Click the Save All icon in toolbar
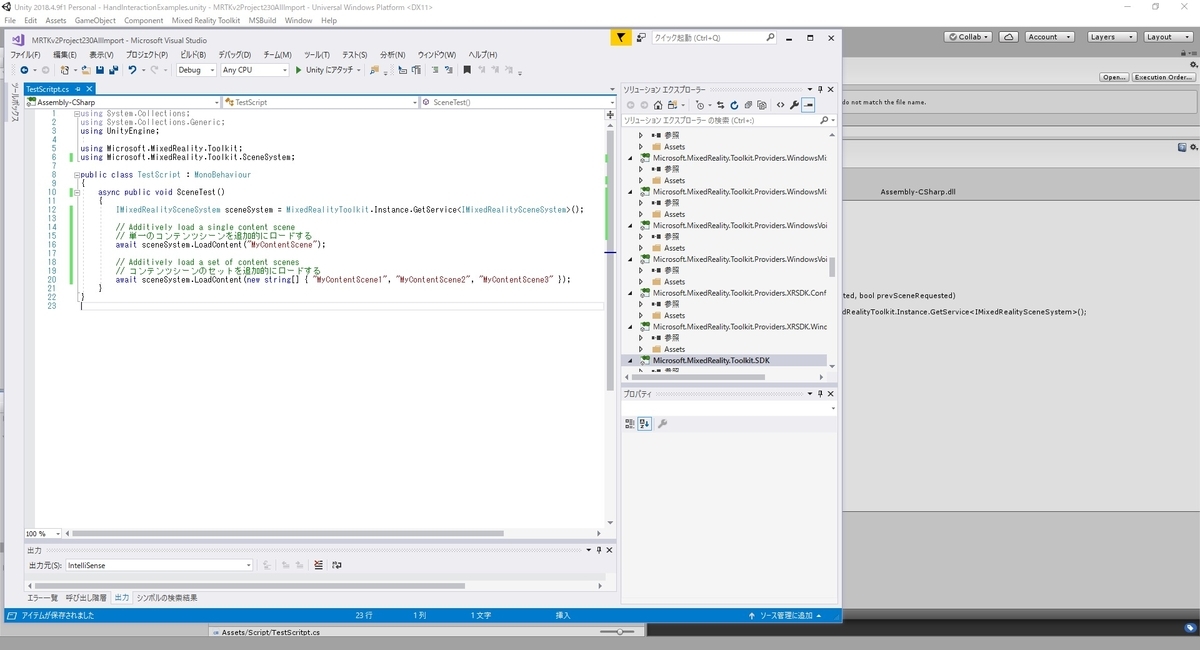 point(112,70)
